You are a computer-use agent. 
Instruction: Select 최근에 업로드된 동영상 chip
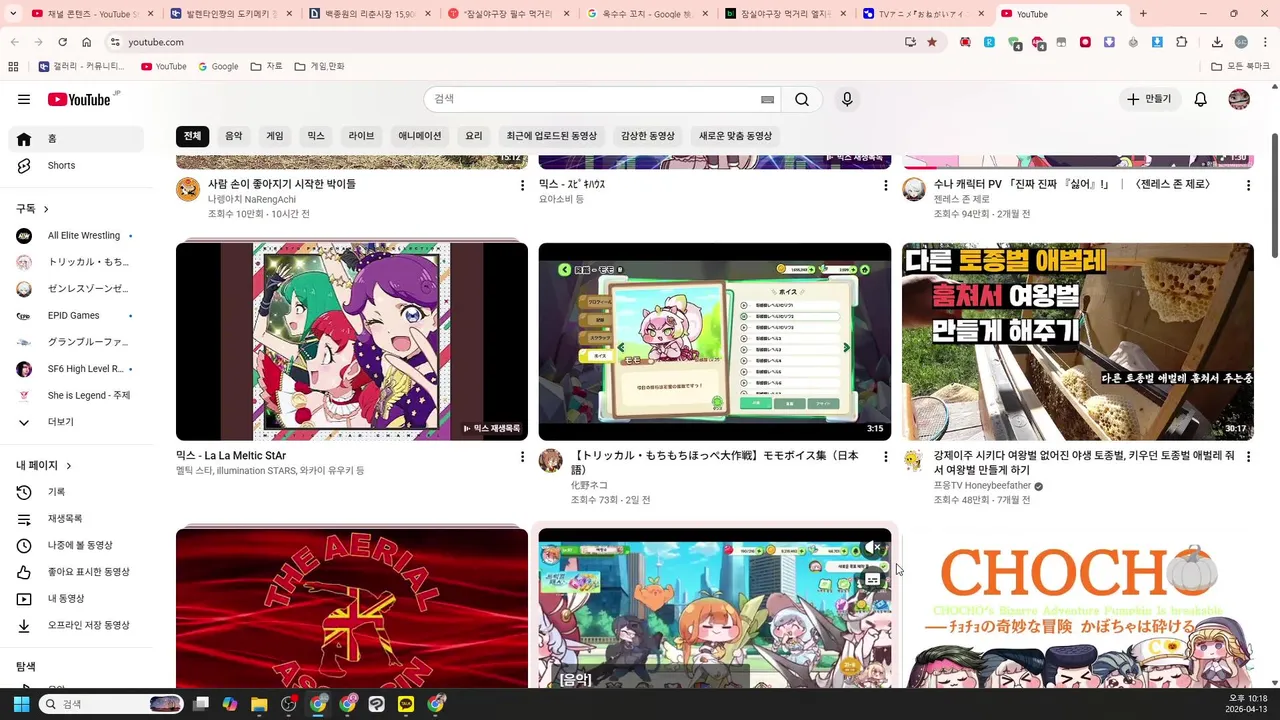(552, 136)
